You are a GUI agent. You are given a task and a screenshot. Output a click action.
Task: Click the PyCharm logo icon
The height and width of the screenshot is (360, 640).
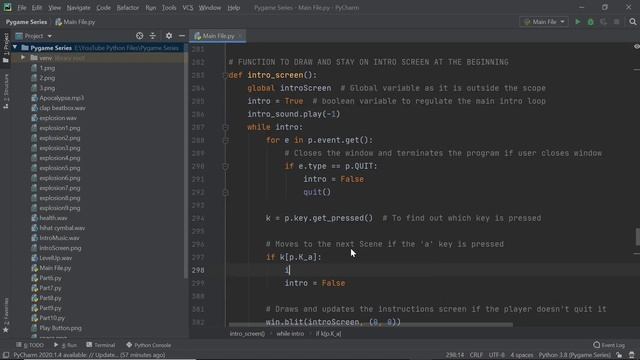[7, 7]
